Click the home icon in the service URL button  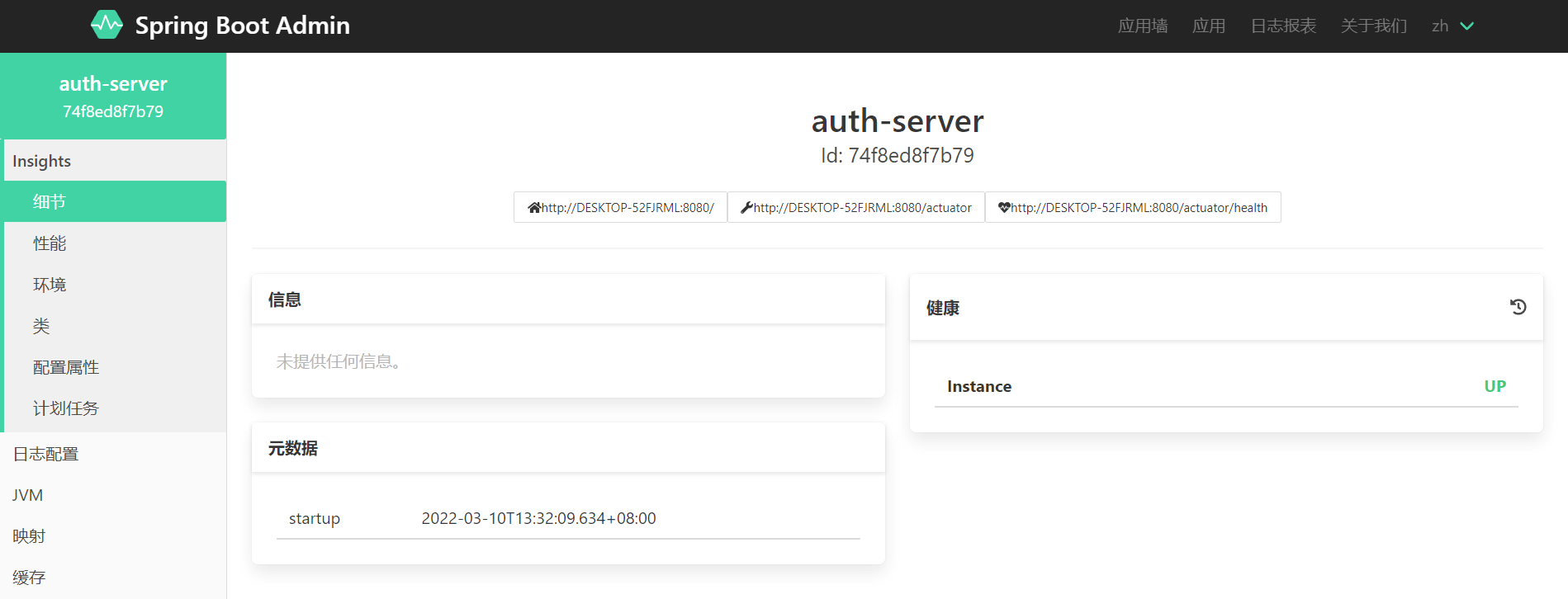[x=534, y=208]
